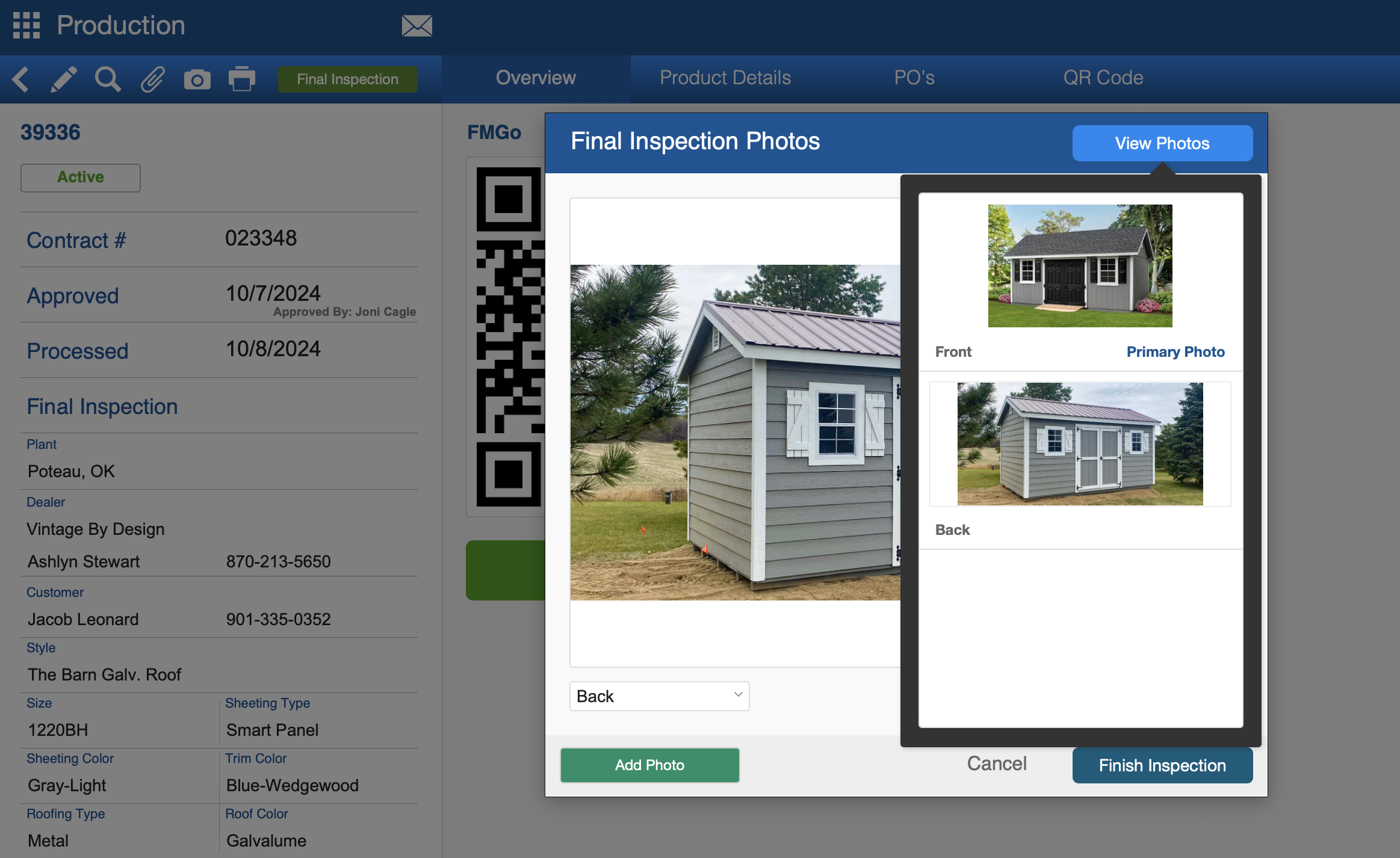Click the green Final Inspection toolbar button
The width and height of the screenshot is (1400, 858).
348,79
